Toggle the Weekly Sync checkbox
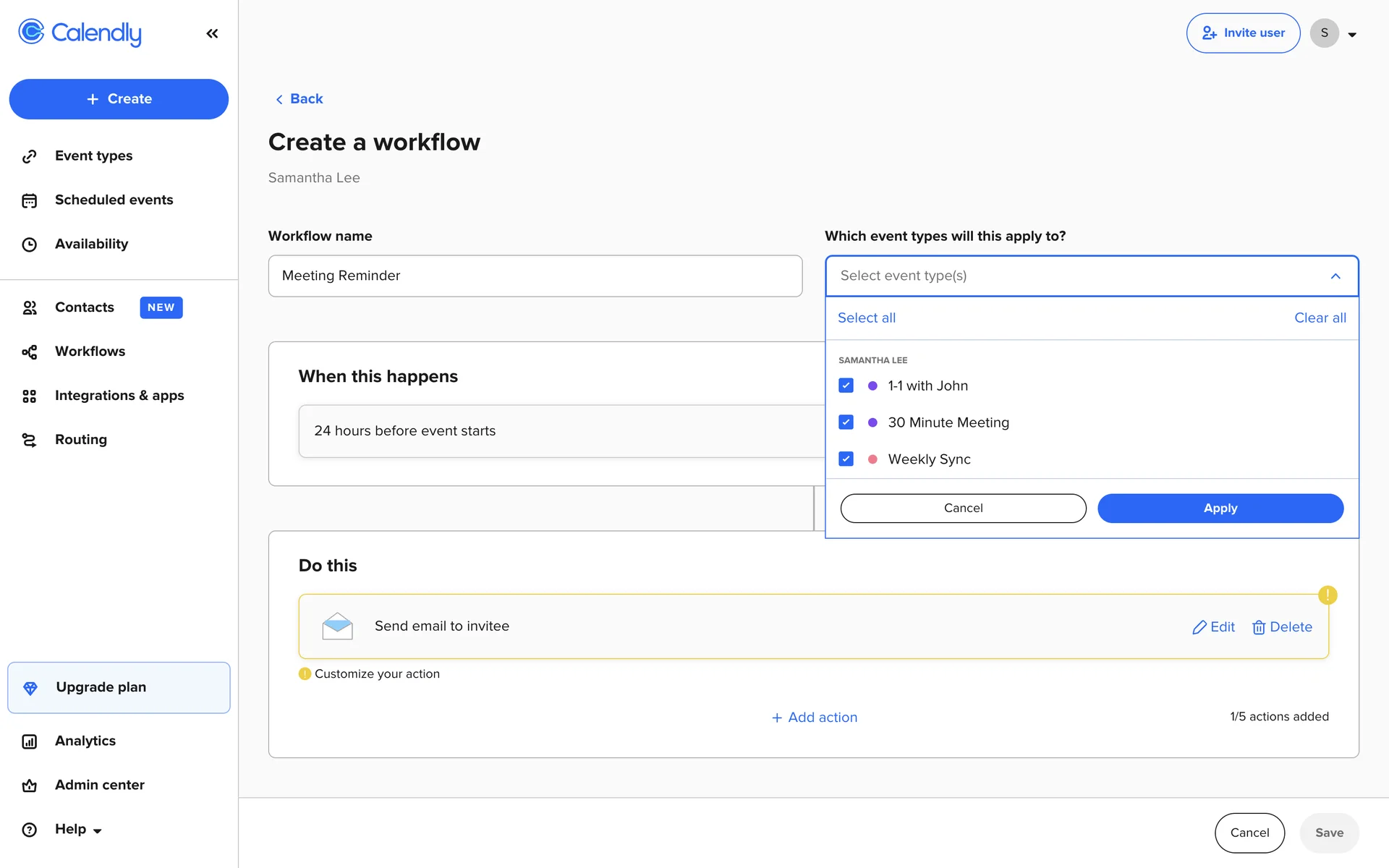 846,459
